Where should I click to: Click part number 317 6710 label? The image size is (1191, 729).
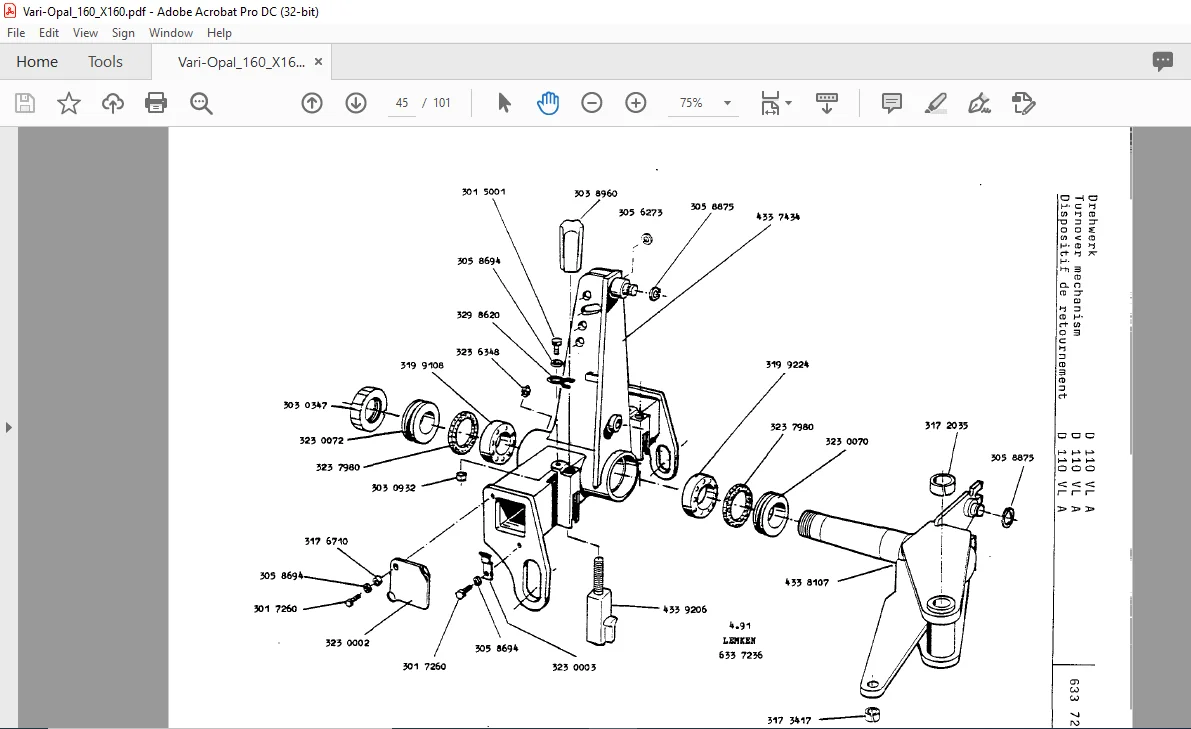pyautogui.click(x=326, y=541)
